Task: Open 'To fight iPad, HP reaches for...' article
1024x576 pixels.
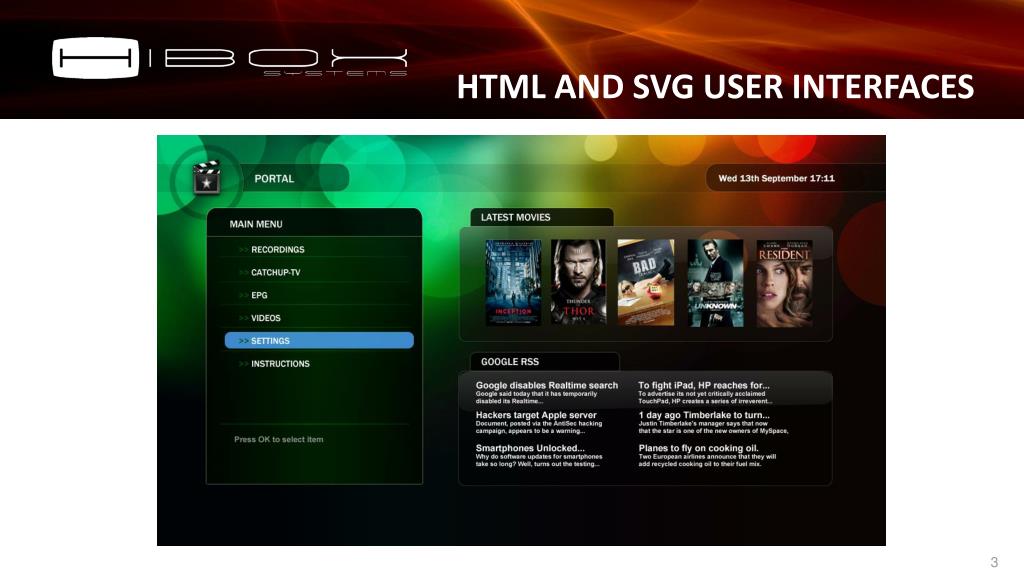Action: pos(705,392)
